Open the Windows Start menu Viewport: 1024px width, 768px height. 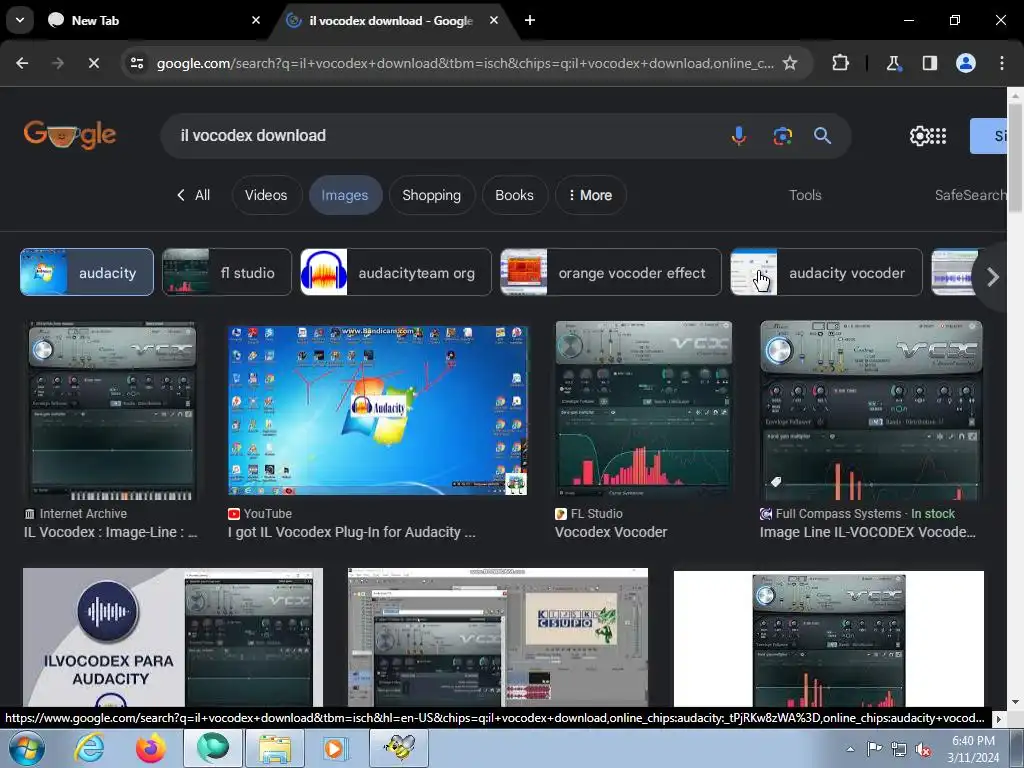coord(26,748)
